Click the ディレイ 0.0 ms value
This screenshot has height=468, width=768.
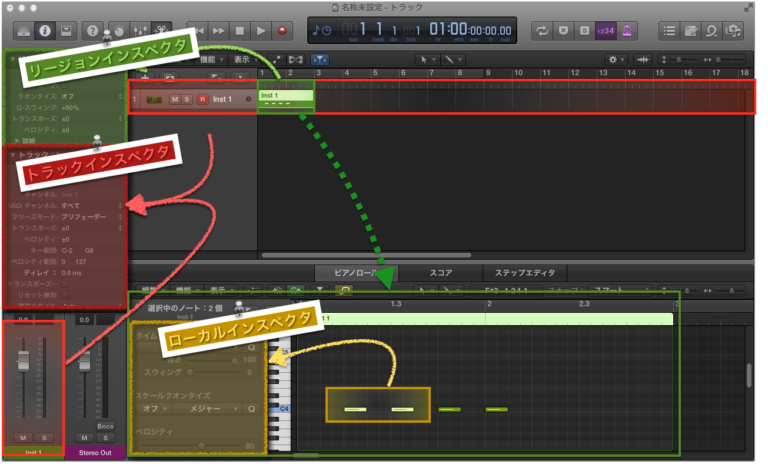72,273
